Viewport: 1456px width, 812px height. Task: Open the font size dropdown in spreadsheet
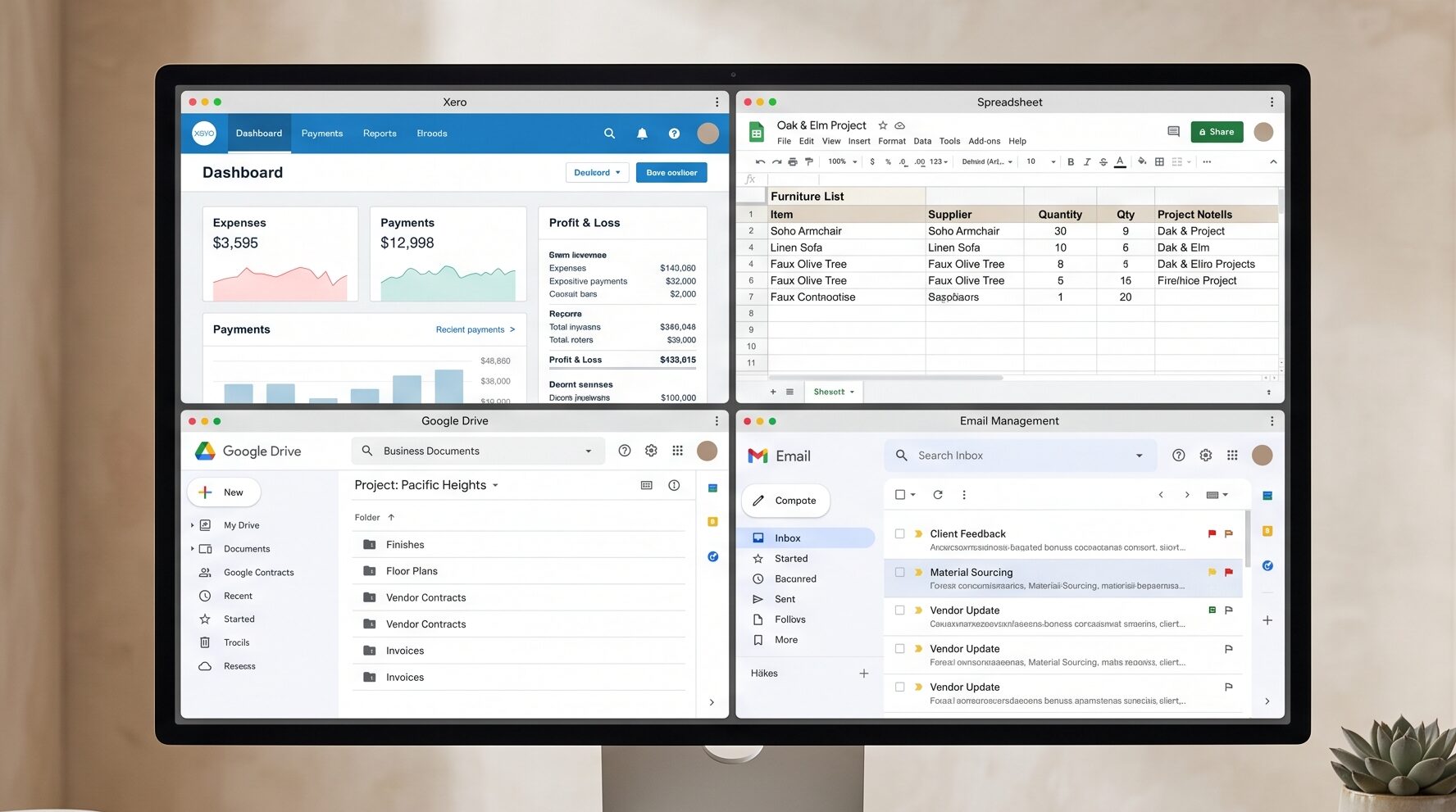pyautogui.click(x=1041, y=162)
